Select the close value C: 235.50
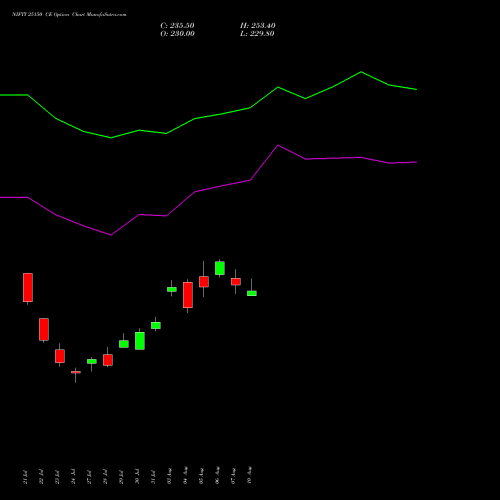Viewport: 500px width, 500px height. point(177,26)
